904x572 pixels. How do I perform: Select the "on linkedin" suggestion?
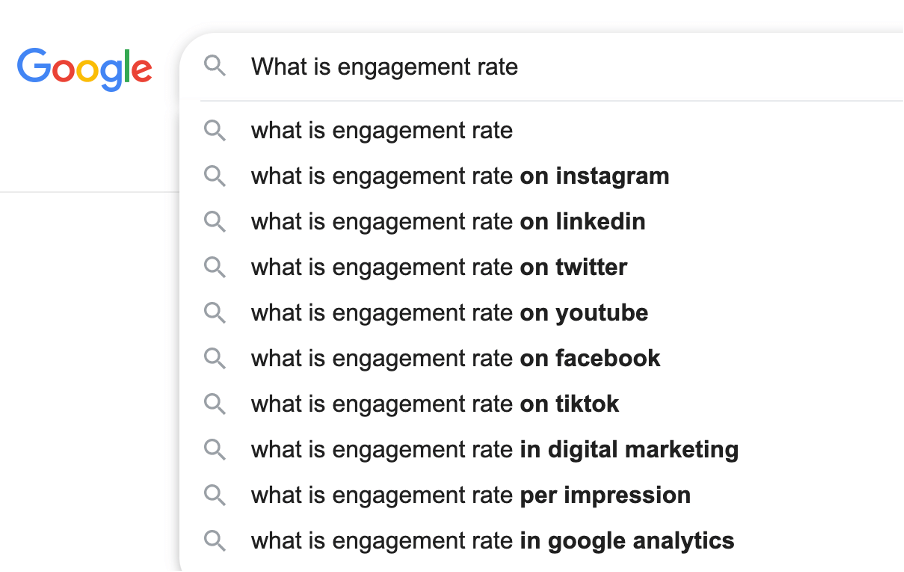[x=448, y=221]
